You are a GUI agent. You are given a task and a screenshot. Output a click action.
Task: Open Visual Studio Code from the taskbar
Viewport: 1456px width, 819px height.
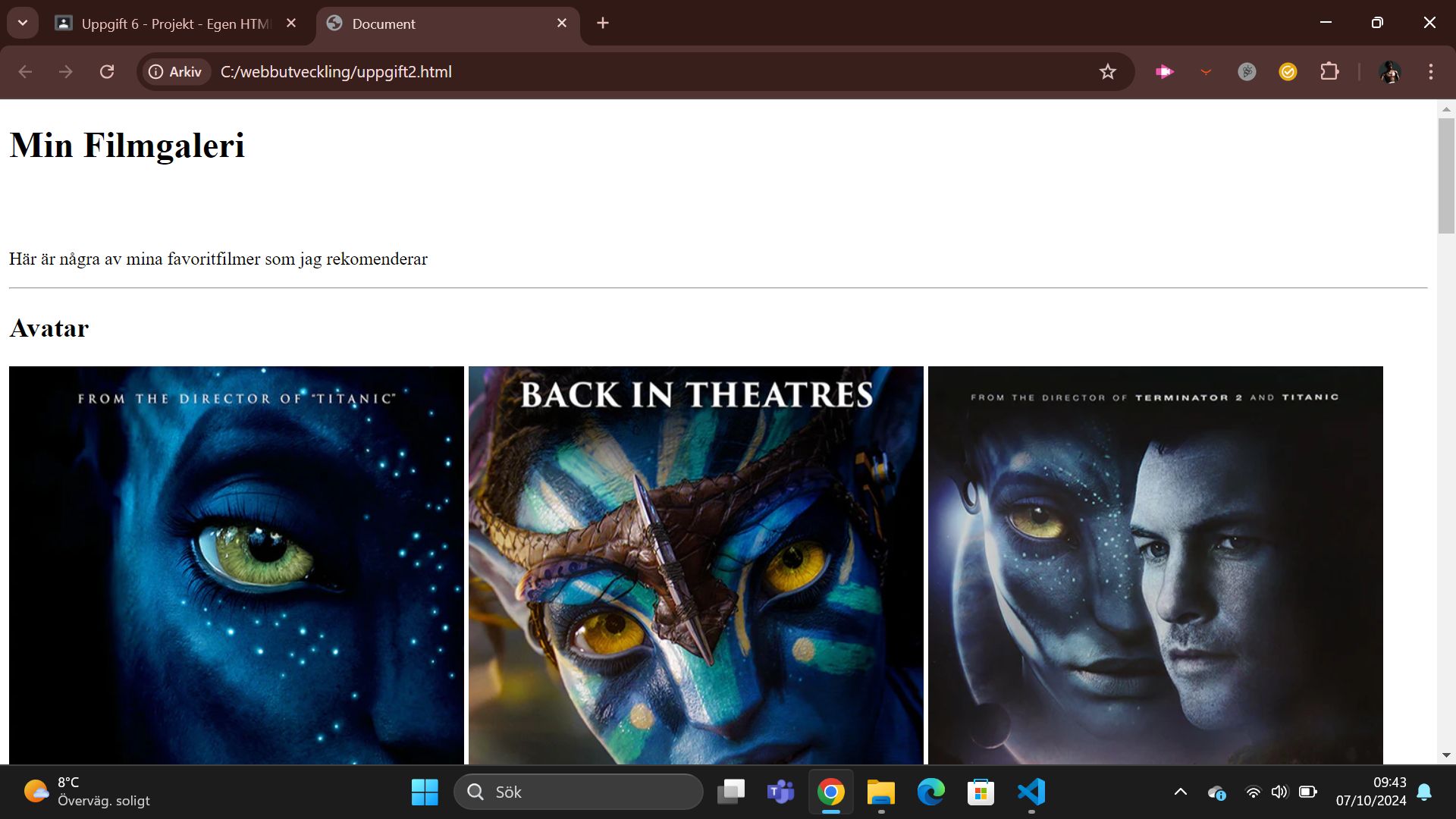tap(1031, 792)
